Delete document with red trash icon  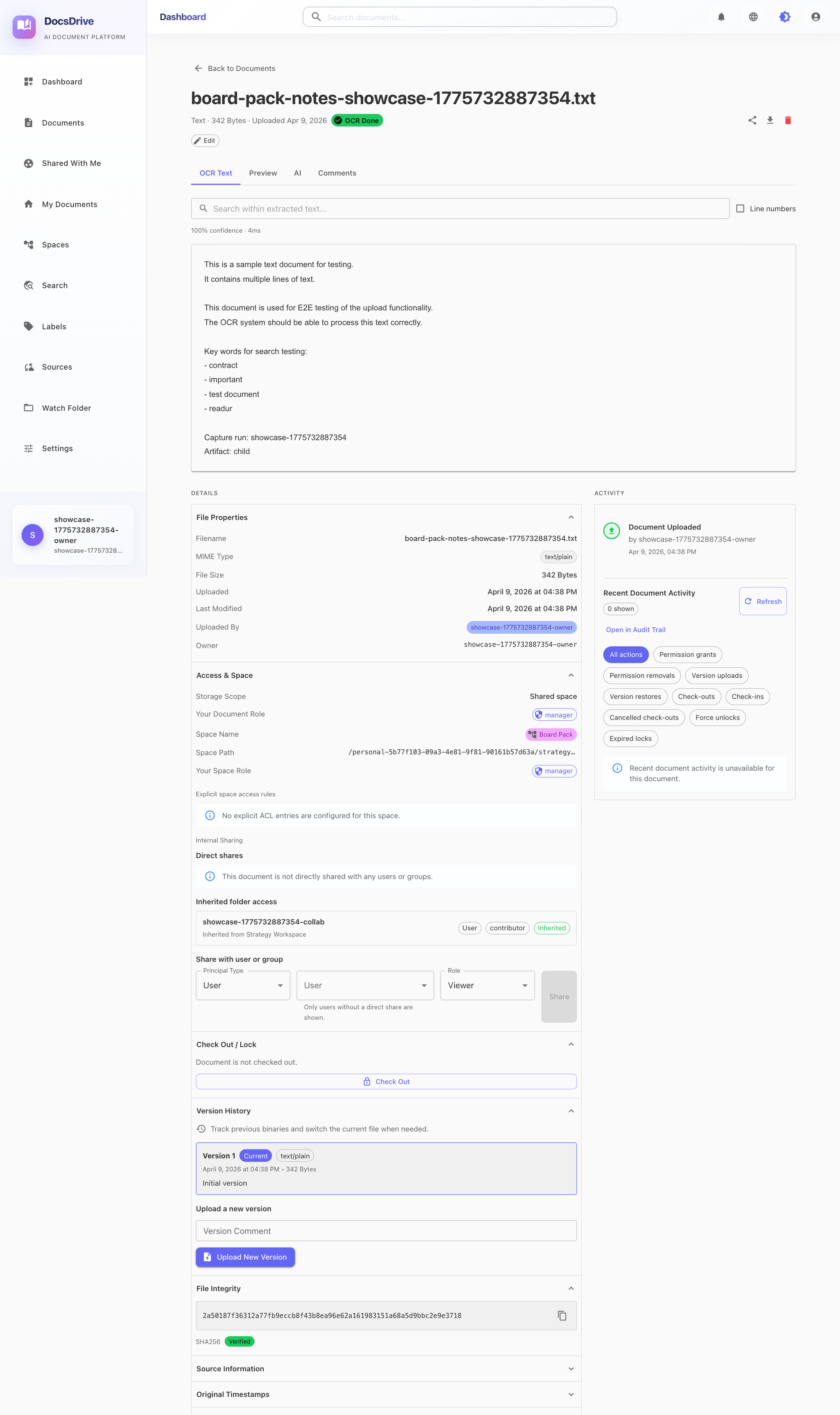point(788,120)
